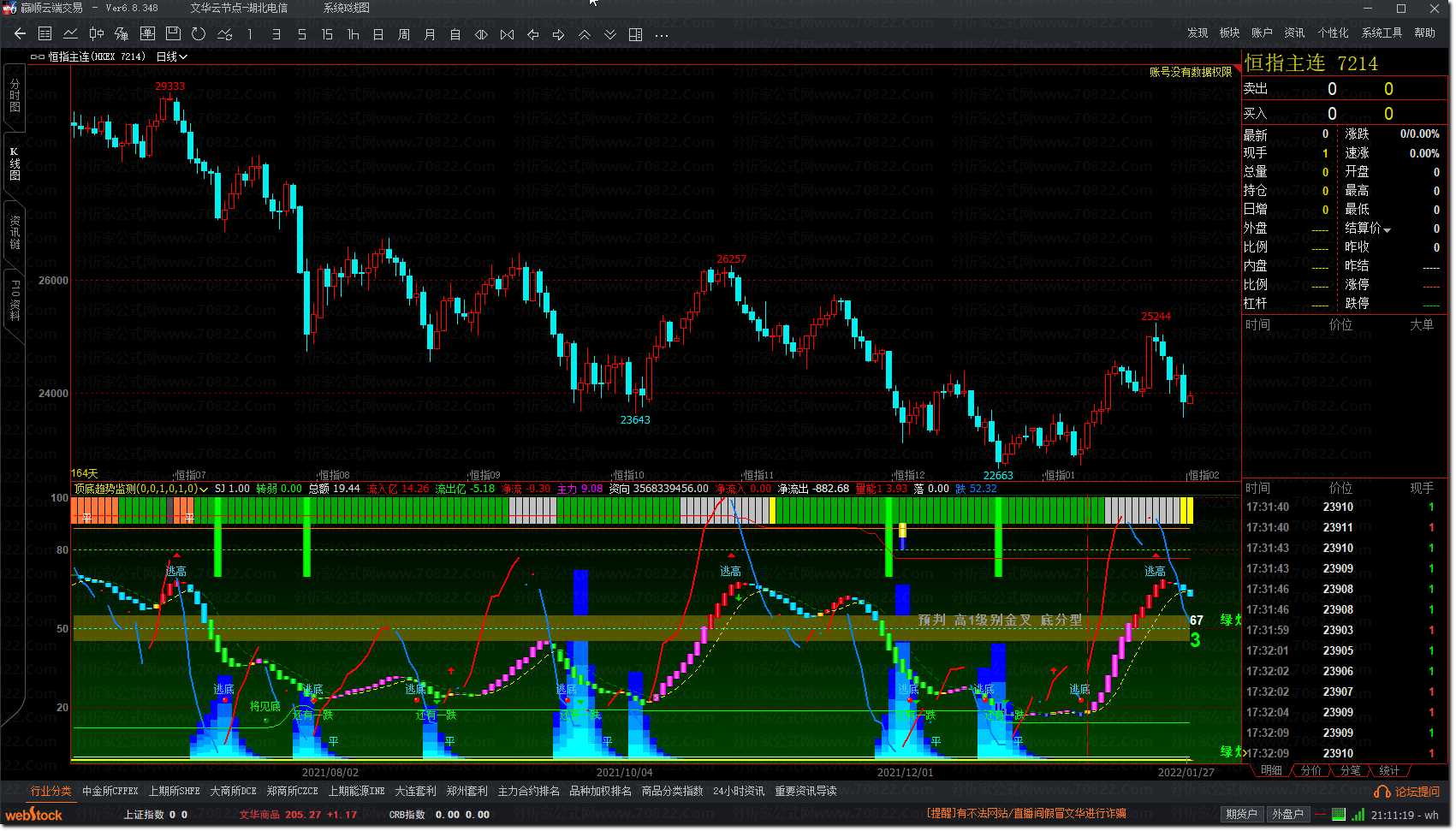This screenshot has height=831, width=1456.
Task: Select the 大商所DCE category
Action: (233, 791)
